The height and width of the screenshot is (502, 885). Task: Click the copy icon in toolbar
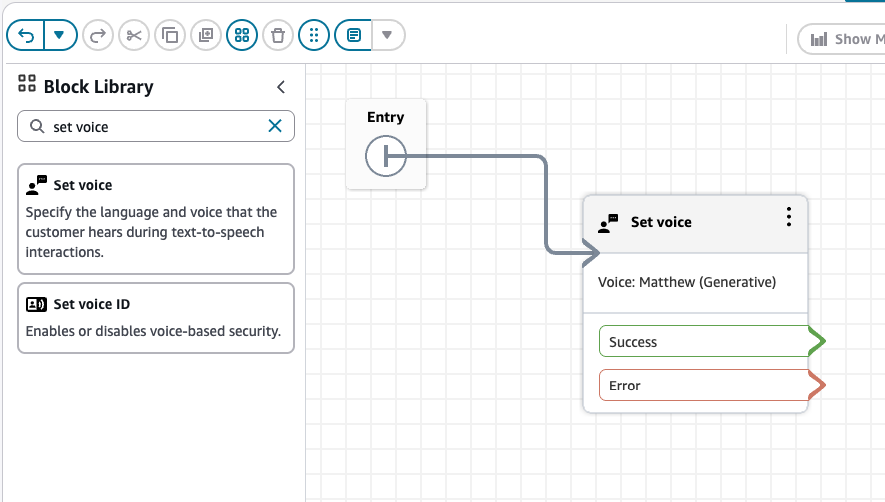tap(170, 36)
